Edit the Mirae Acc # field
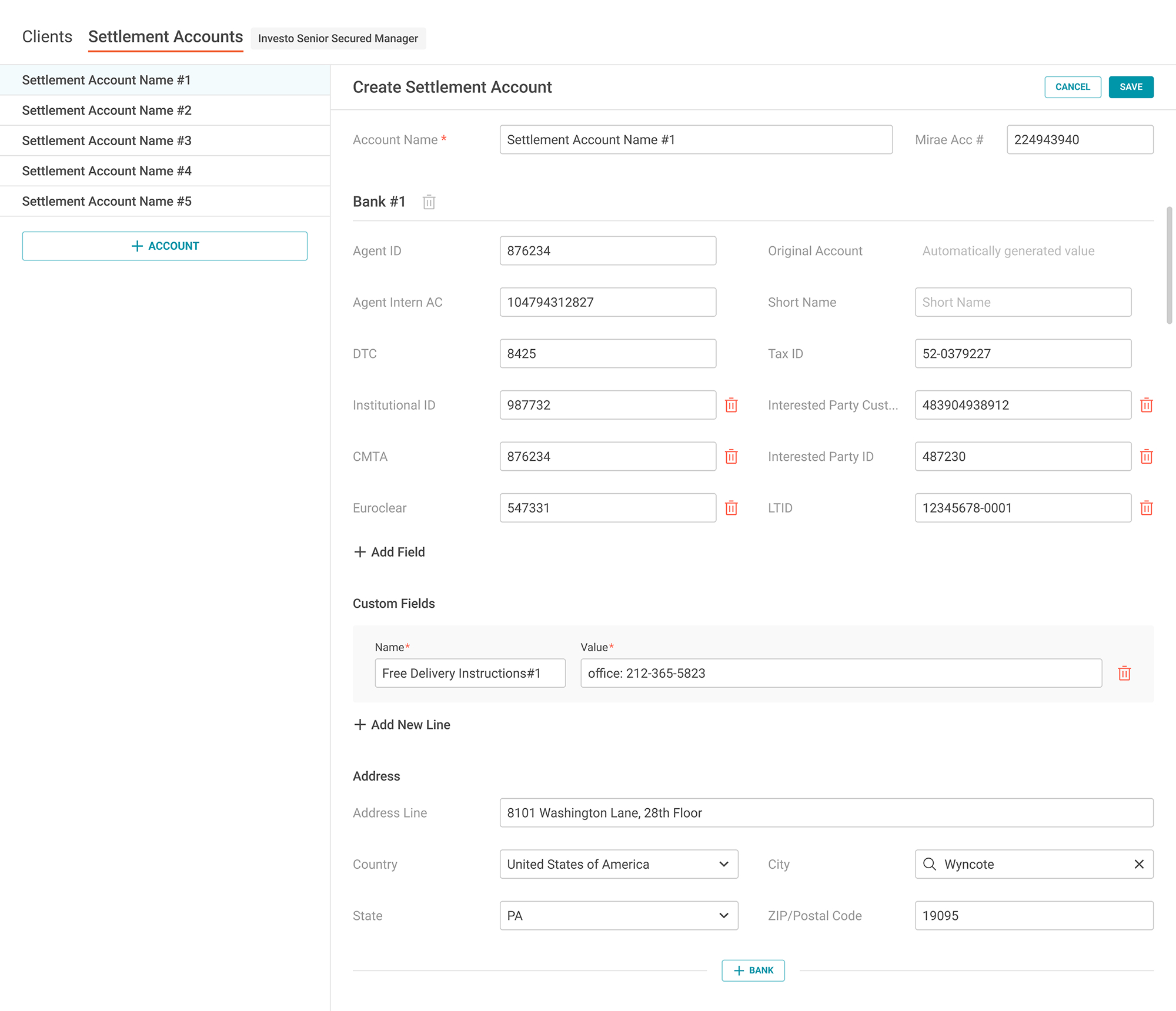 1080,140
